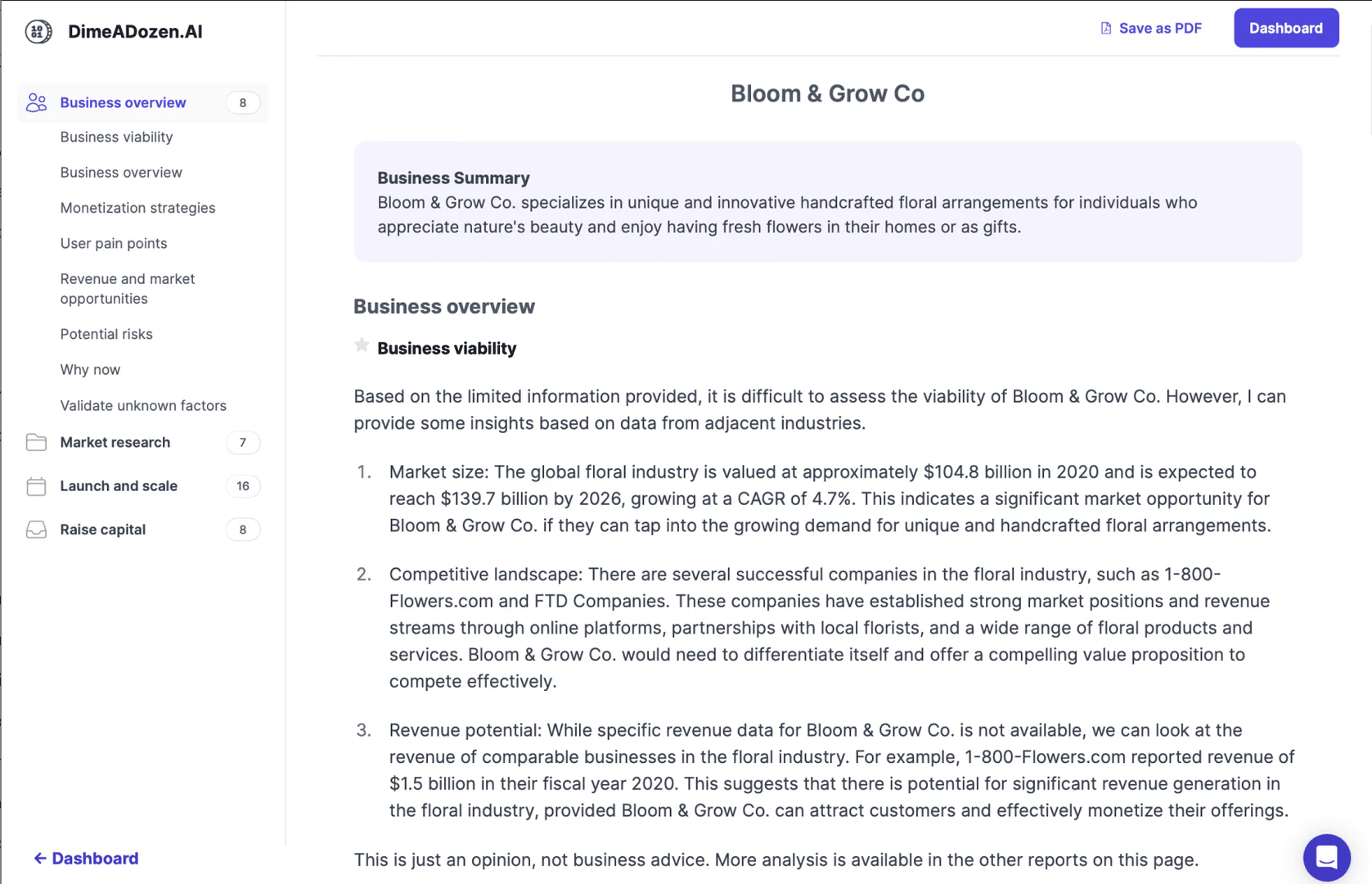Select User pain points item
Viewport: 1372px width, 884px height.
114,244
